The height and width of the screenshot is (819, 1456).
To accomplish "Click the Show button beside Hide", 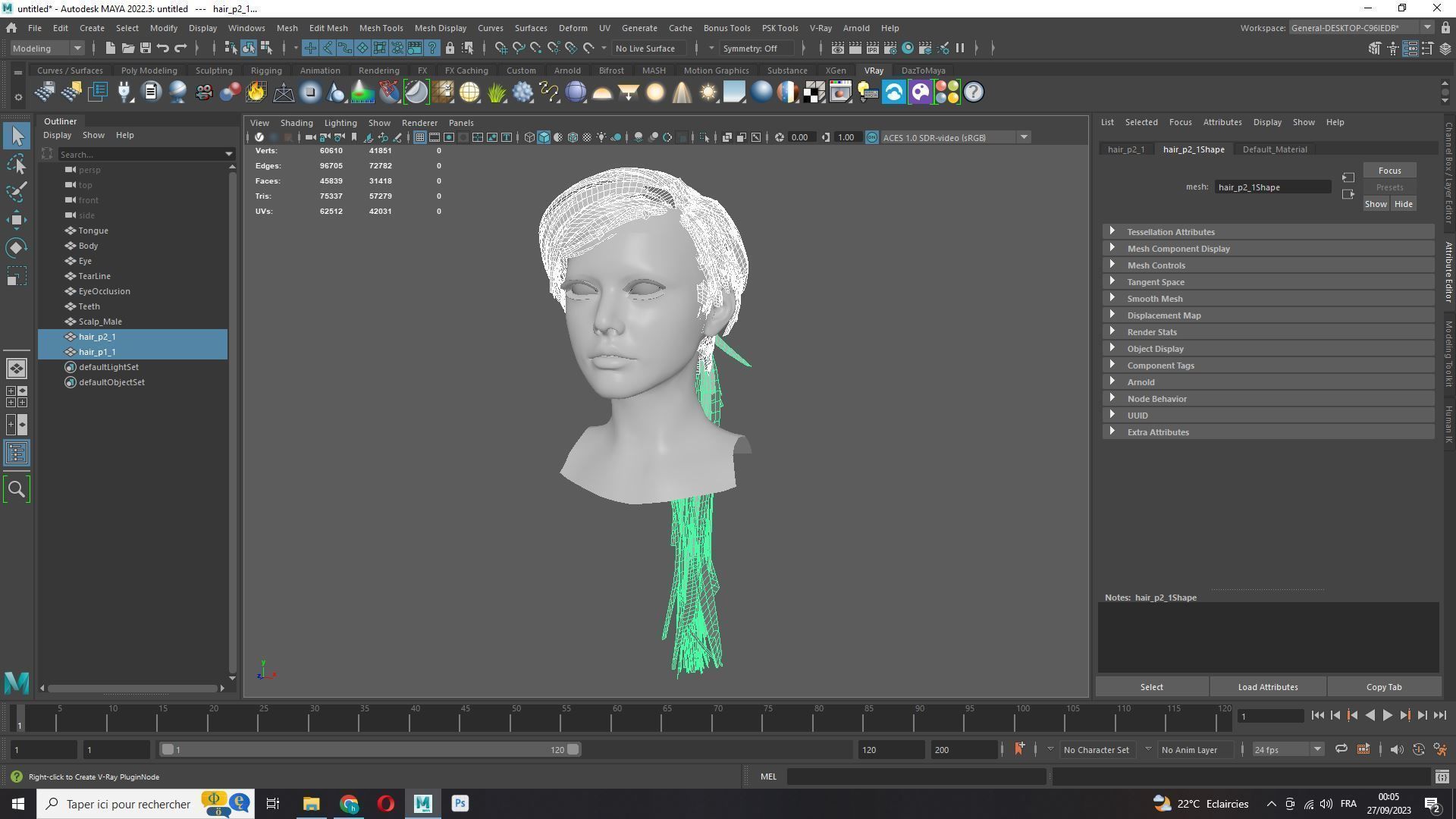I will (x=1376, y=204).
